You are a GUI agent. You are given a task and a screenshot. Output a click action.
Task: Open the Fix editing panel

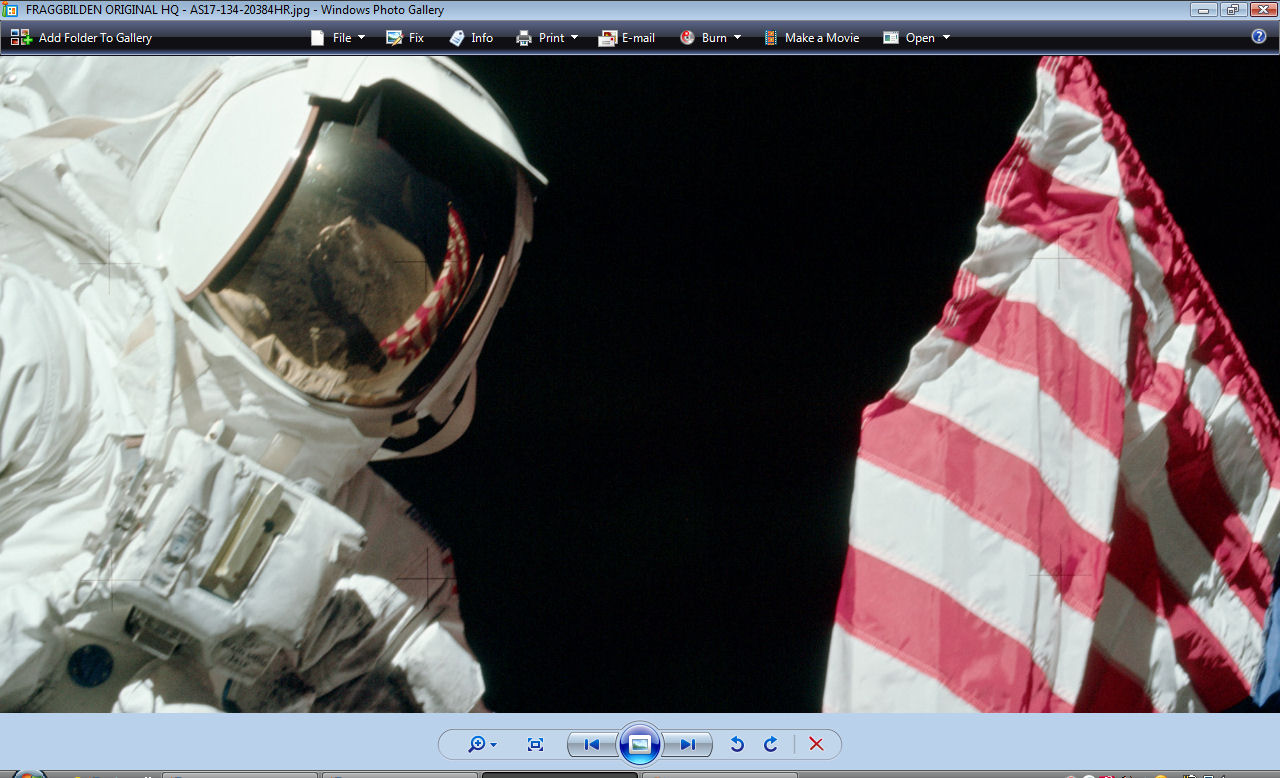tap(405, 37)
